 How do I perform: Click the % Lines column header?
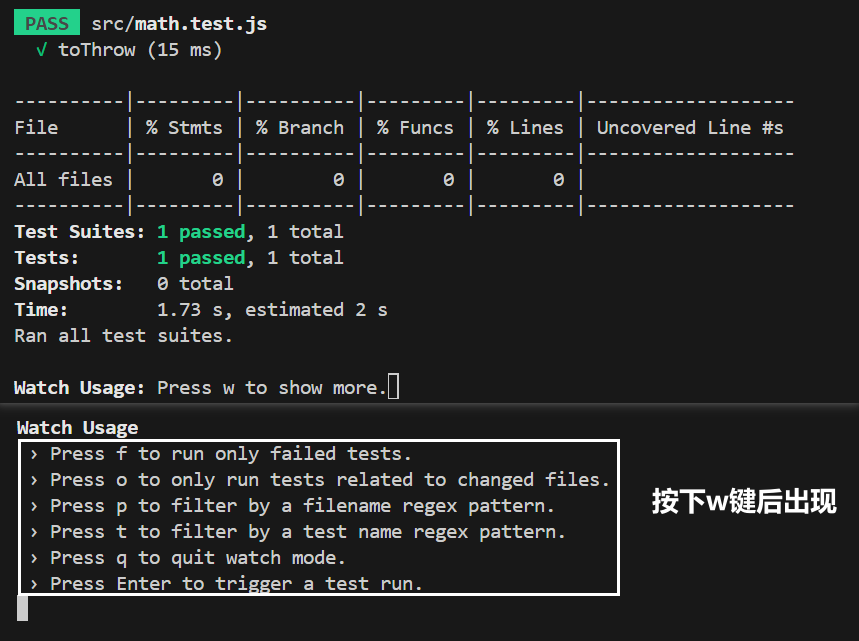coord(525,128)
